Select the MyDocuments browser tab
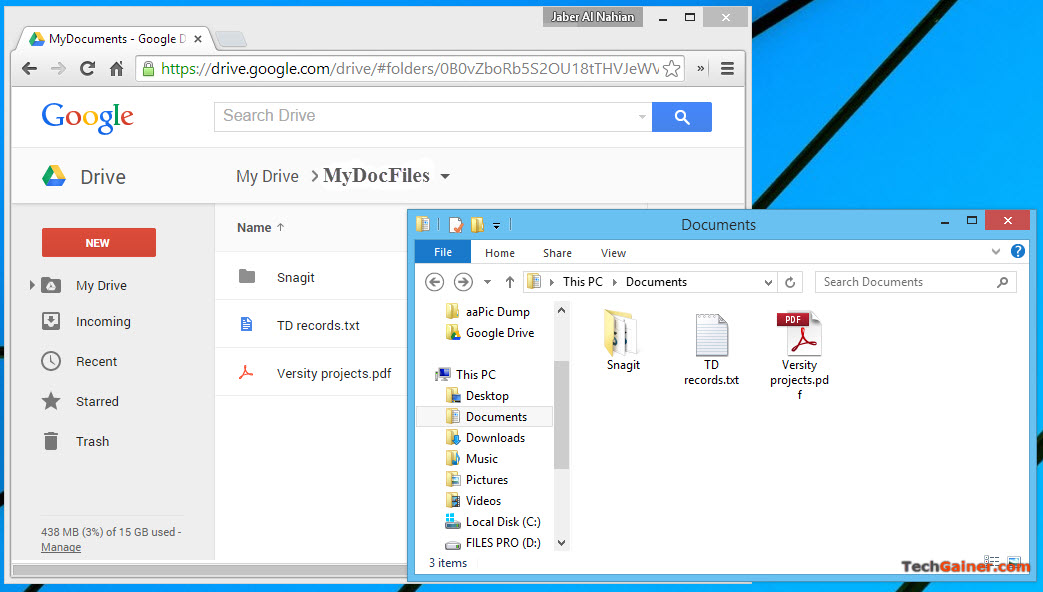The image size is (1043, 592). 110,38
